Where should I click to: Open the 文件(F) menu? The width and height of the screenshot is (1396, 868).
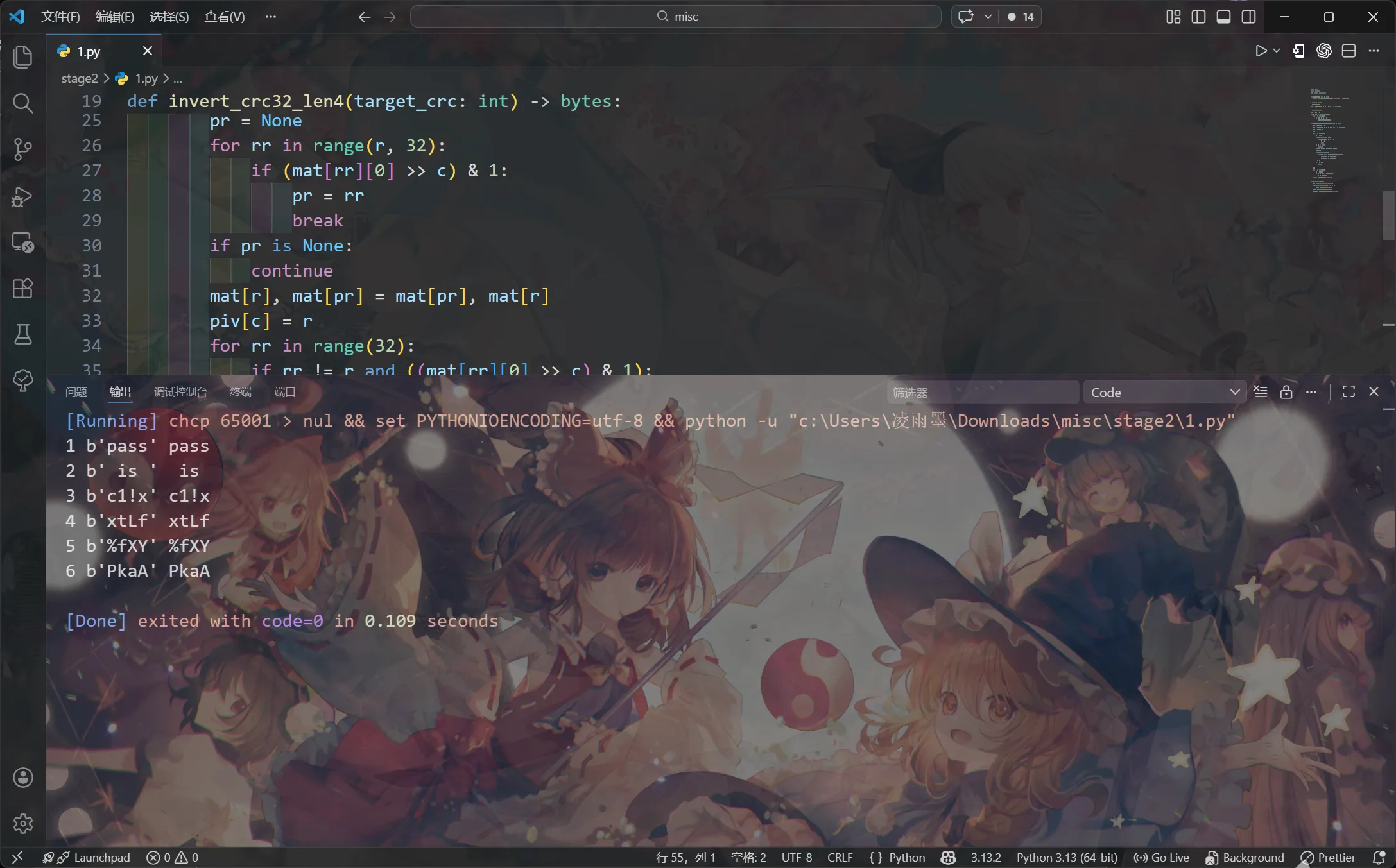coord(60,17)
